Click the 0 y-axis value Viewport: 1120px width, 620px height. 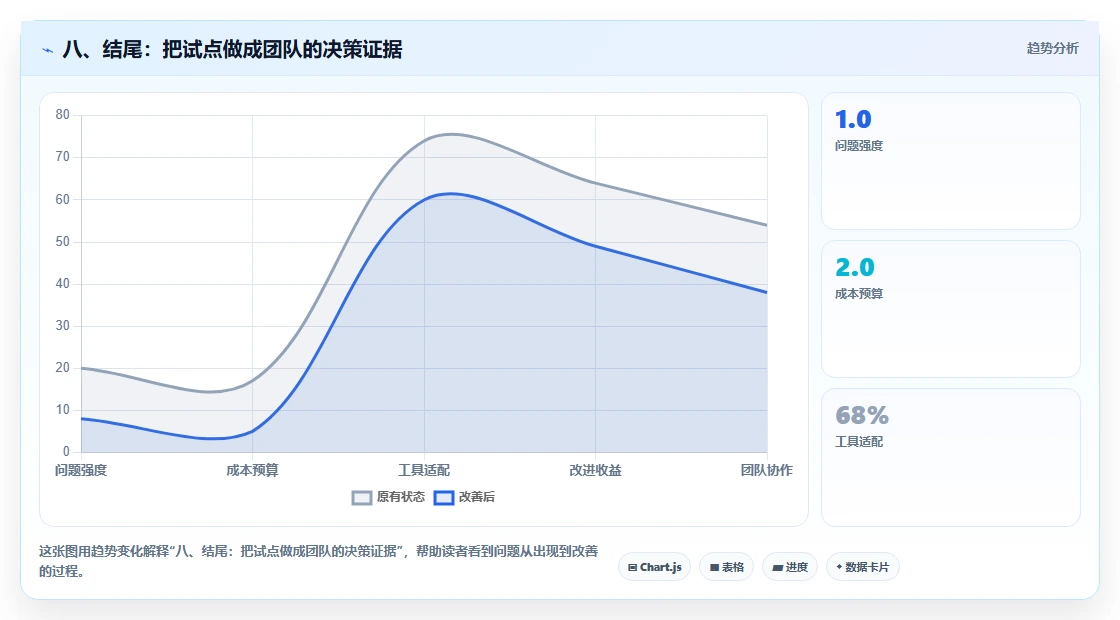click(x=66, y=451)
